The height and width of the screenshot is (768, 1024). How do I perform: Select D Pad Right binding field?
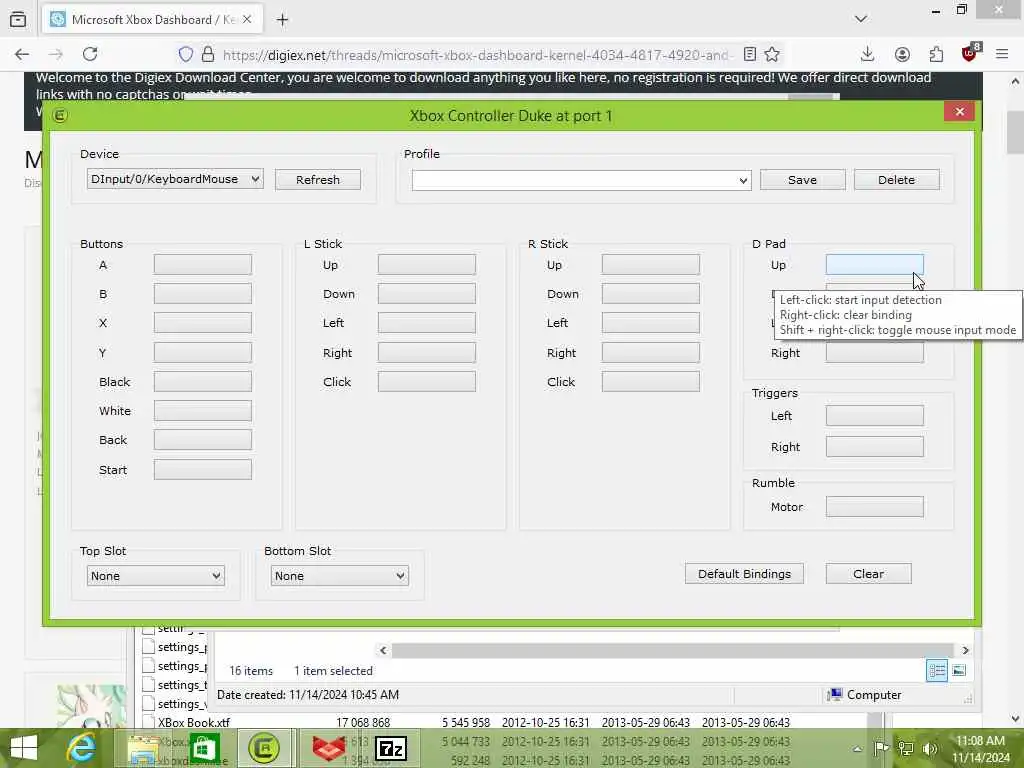pos(874,353)
